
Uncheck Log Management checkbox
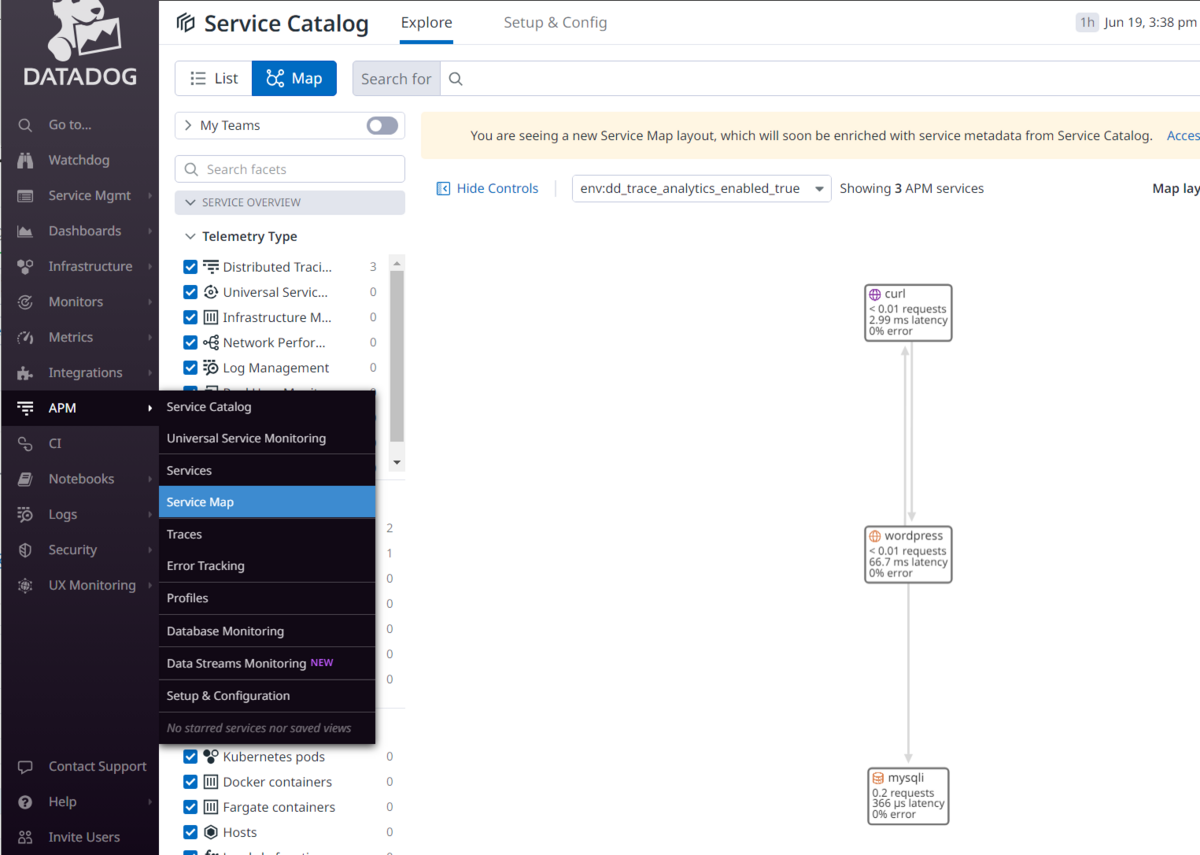190,367
